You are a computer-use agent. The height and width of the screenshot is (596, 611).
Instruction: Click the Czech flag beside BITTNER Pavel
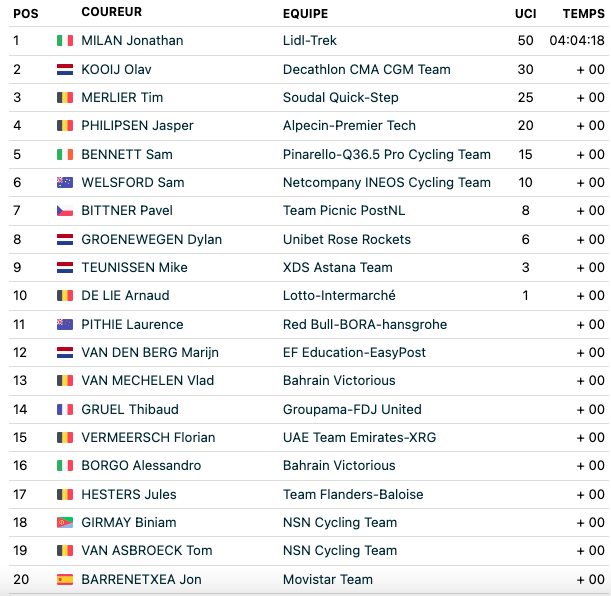[65, 210]
